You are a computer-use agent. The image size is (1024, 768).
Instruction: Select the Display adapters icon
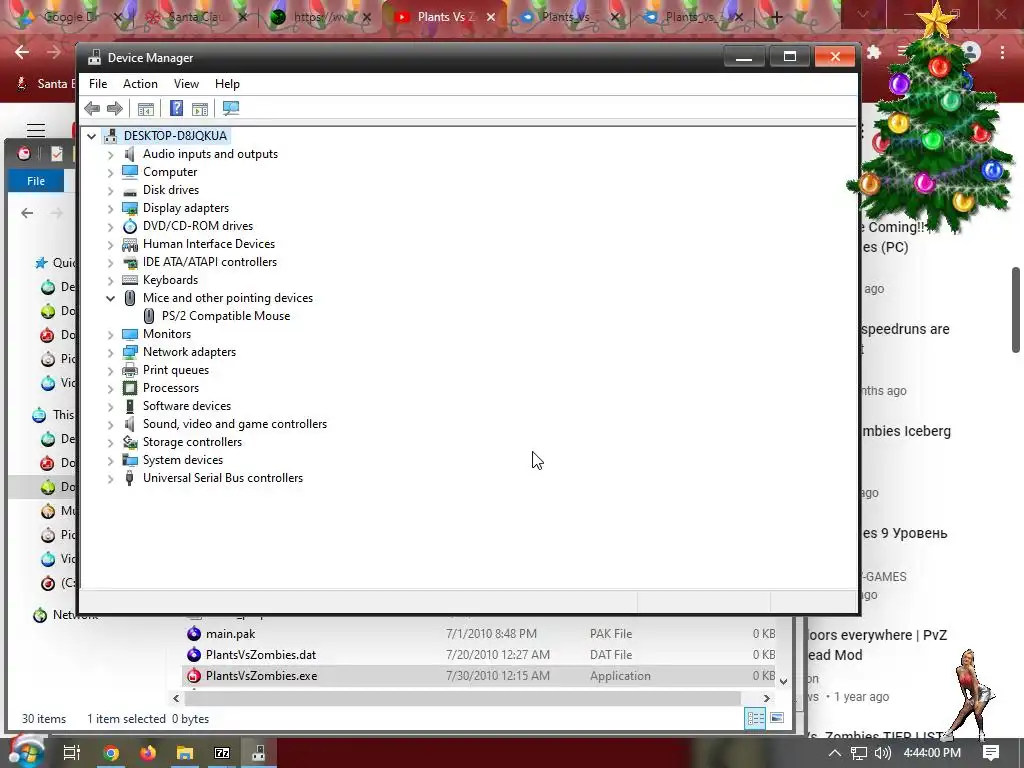[x=130, y=208]
